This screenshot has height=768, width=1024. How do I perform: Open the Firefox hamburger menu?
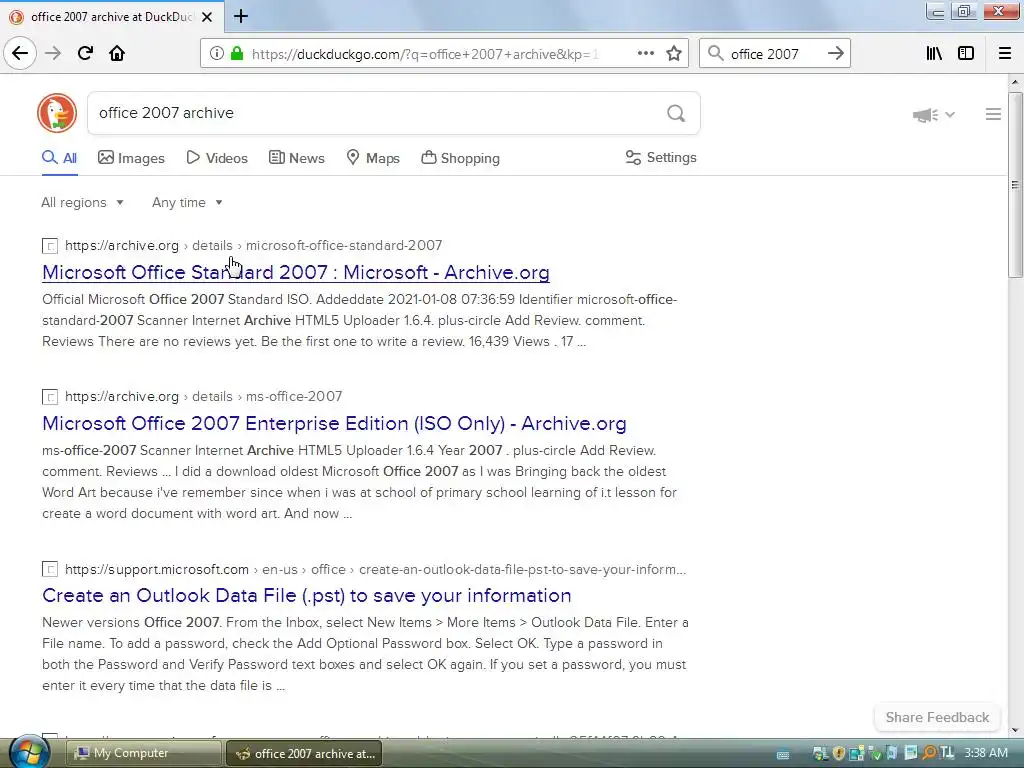(x=1005, y=54)
